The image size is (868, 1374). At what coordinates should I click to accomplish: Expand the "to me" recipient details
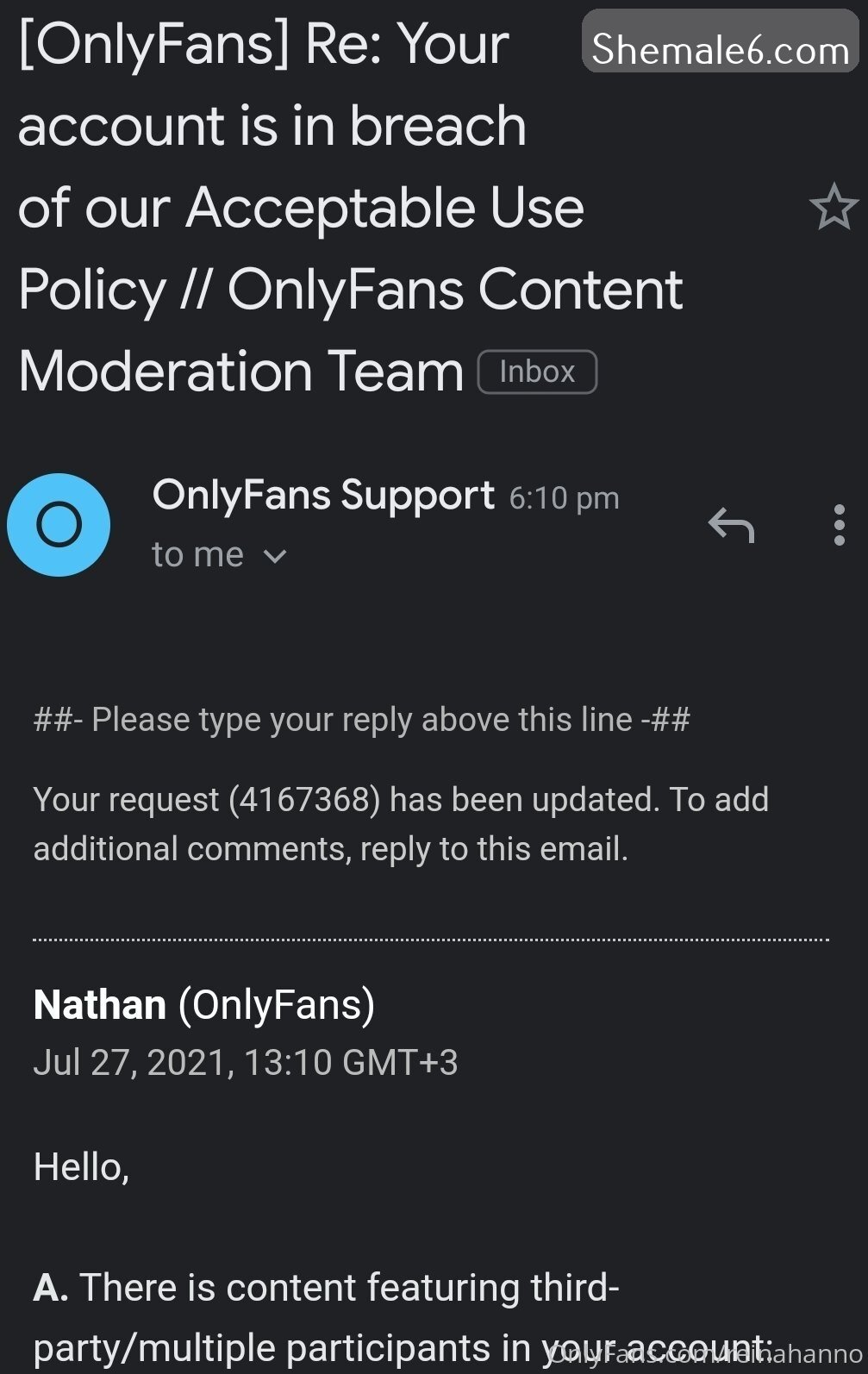click(x=275, y=556)
